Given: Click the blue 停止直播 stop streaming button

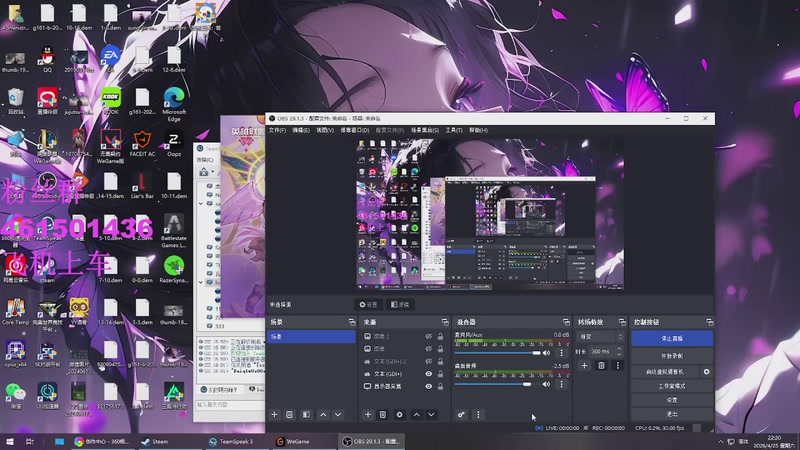Looking at the screenshot, I should tap(672, 338).
